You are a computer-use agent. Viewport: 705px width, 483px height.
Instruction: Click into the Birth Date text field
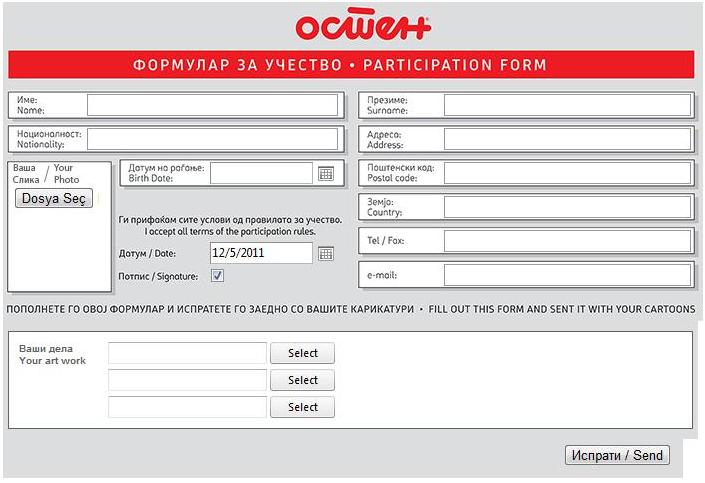coord(261,174)
